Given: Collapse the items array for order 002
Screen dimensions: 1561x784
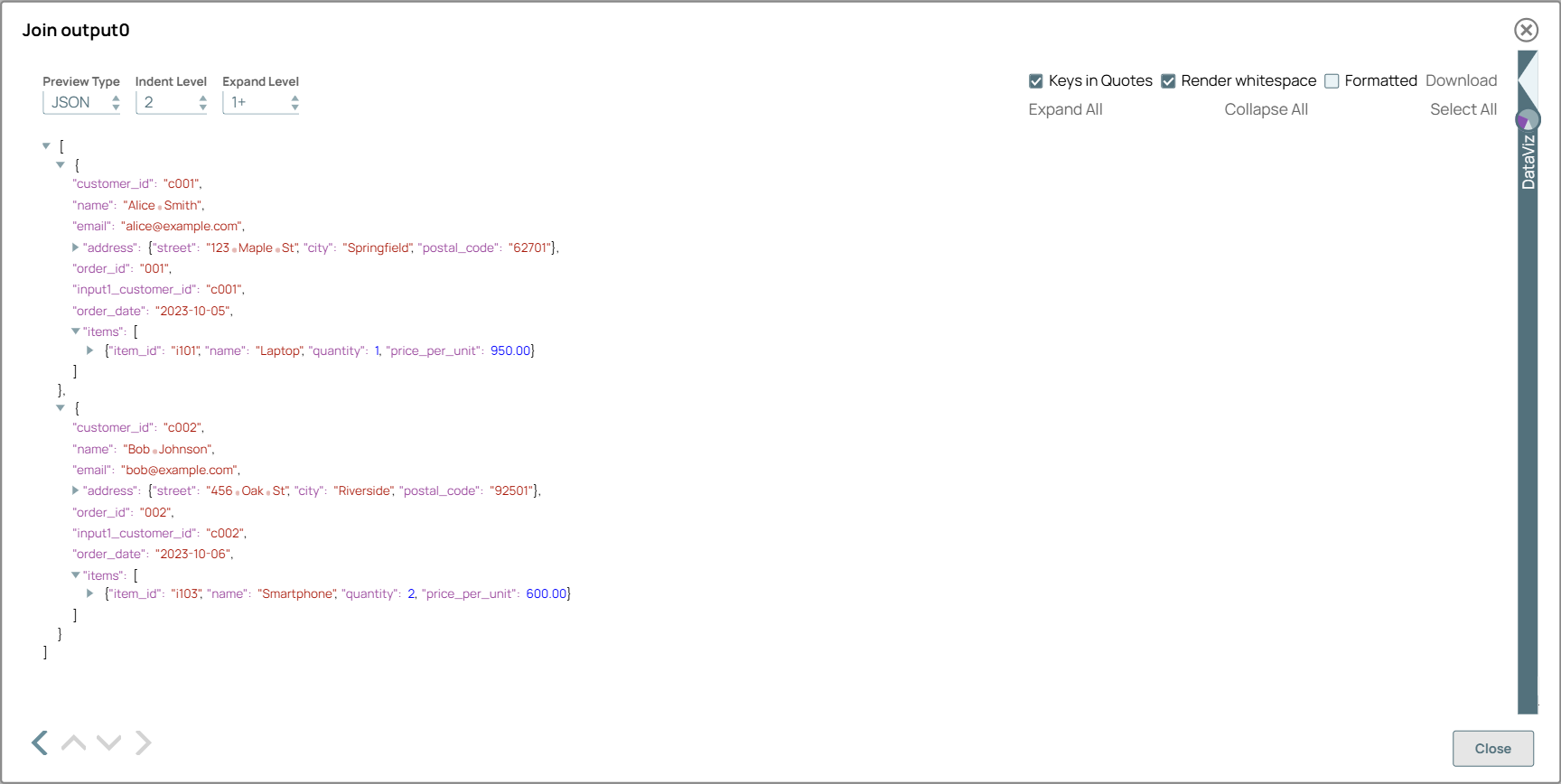Looking at the screenshot, I should pyautogui.click(x=76, y=575).
